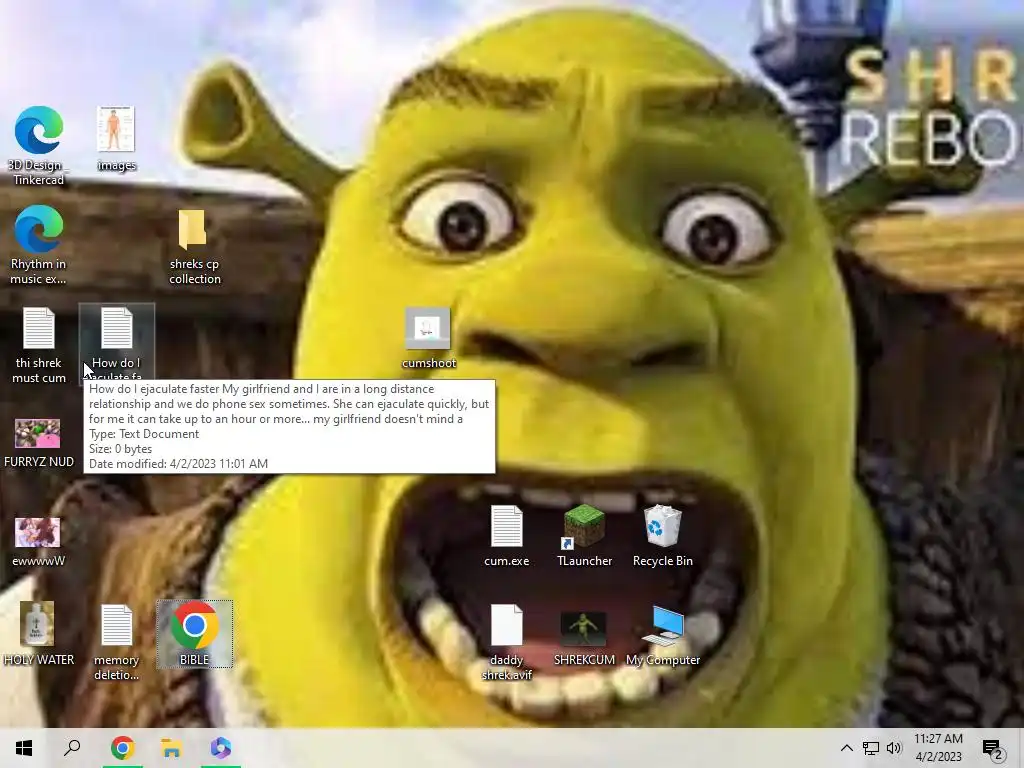Open the Windows Start menu

(24, 748)
